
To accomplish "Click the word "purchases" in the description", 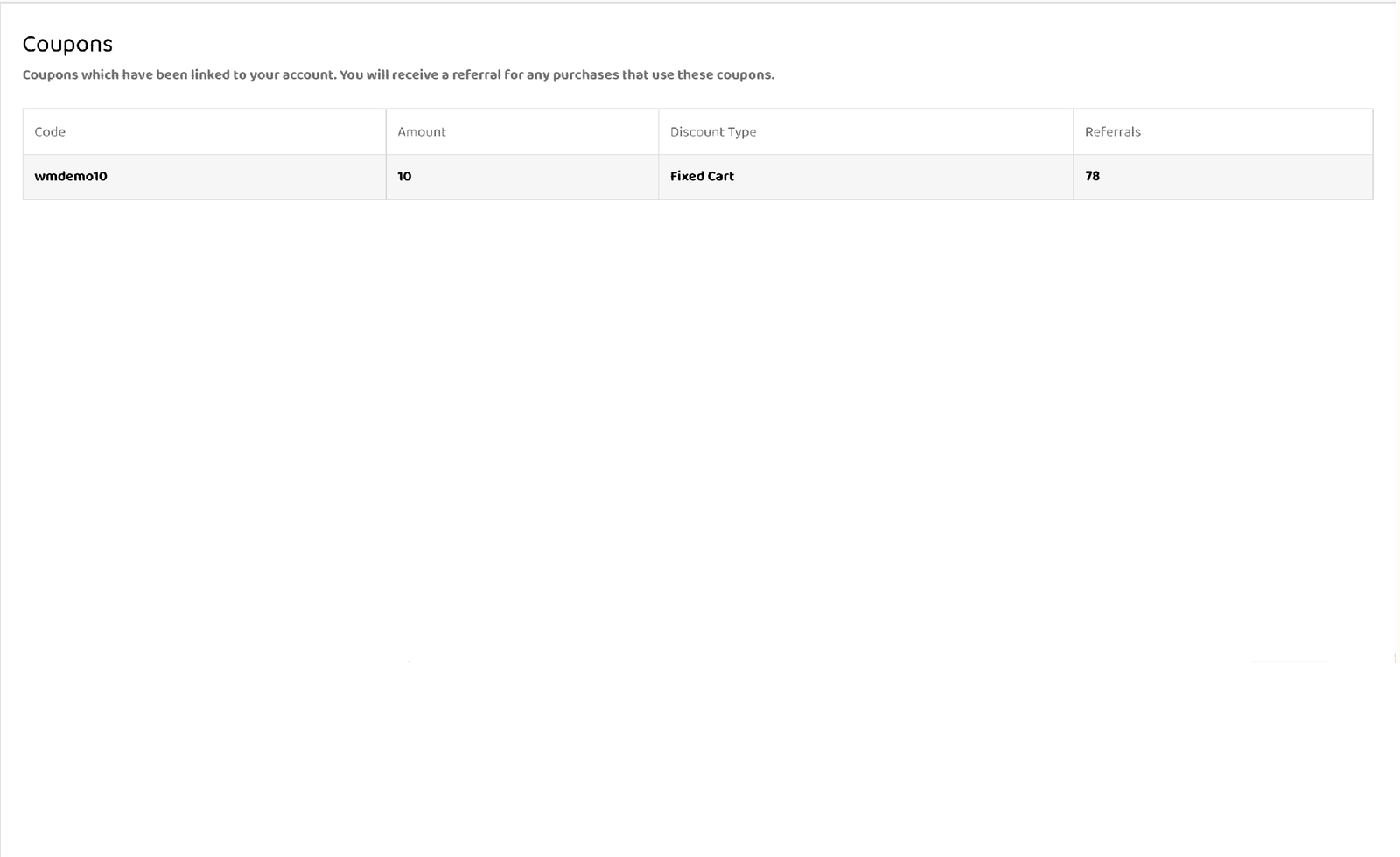I will [585, 75].
